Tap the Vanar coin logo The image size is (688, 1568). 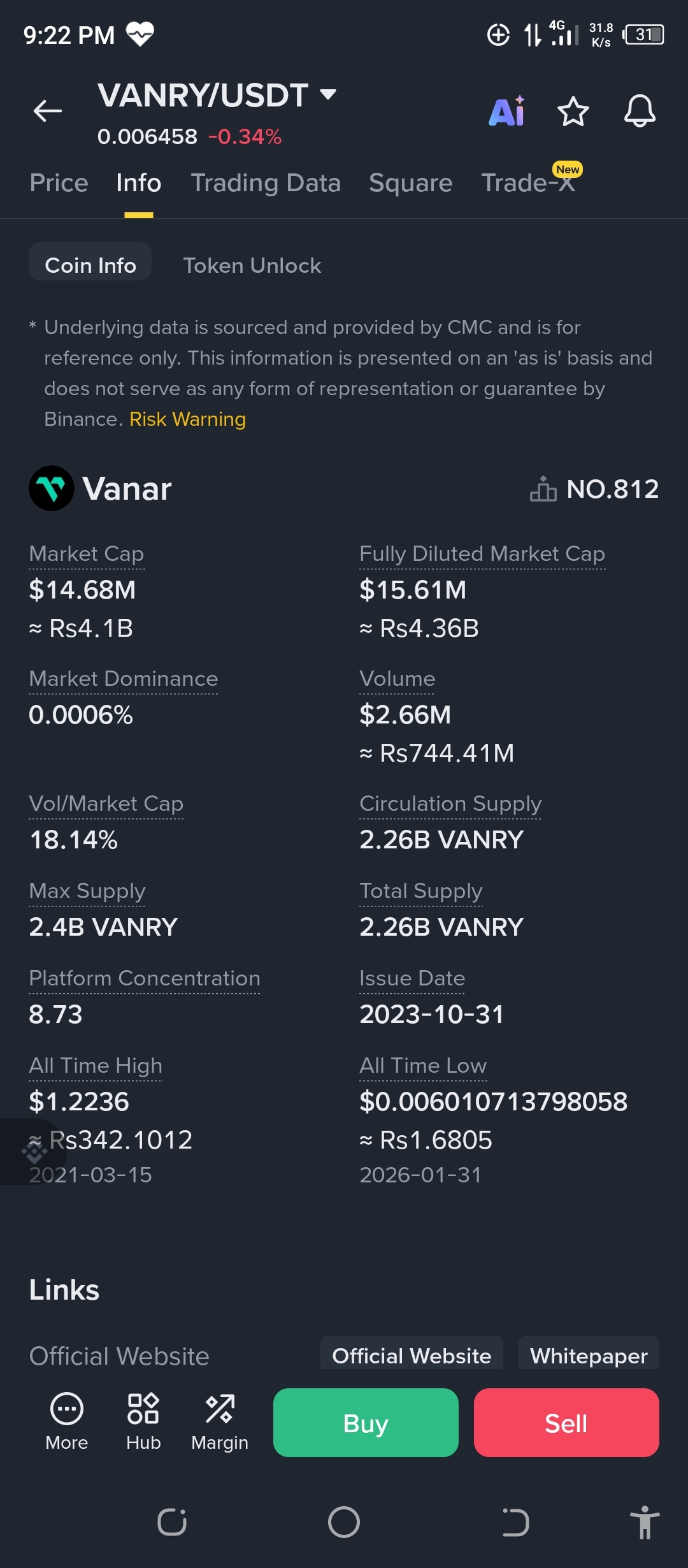[52, 489]
